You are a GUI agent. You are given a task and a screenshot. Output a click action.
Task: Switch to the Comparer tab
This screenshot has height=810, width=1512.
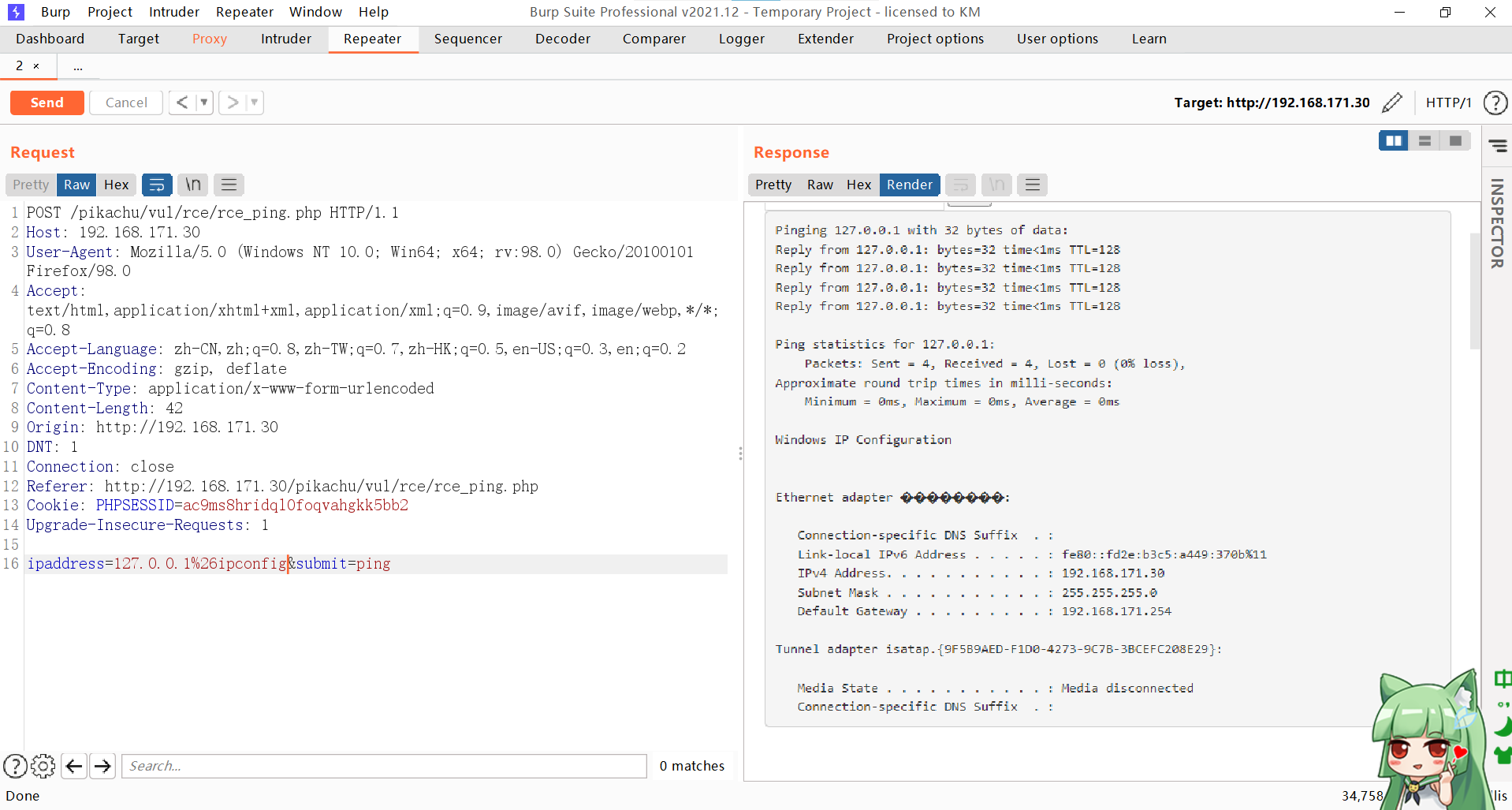click(x=654, y=39)
